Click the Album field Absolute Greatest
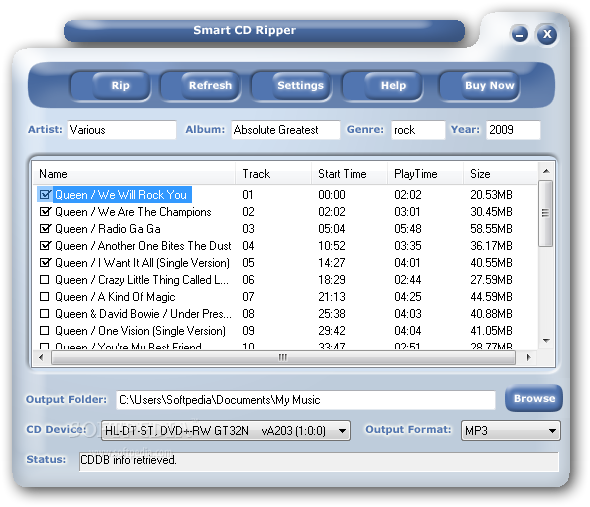590x507 pixels. 286,130
